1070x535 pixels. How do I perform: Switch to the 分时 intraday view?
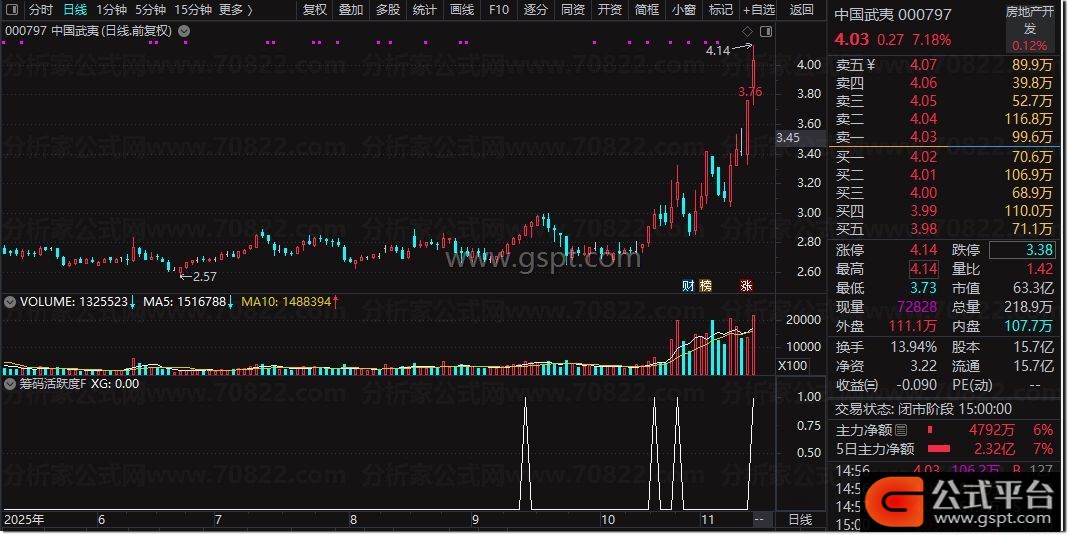pyautogui.click(x=40, y=10)
